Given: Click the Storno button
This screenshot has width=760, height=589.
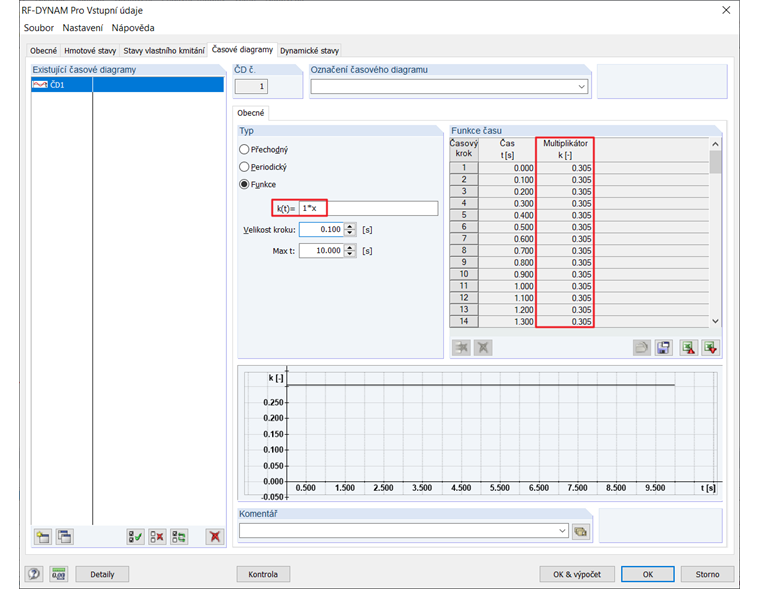Looking at the screenshot, I should (x=707, y=574).
